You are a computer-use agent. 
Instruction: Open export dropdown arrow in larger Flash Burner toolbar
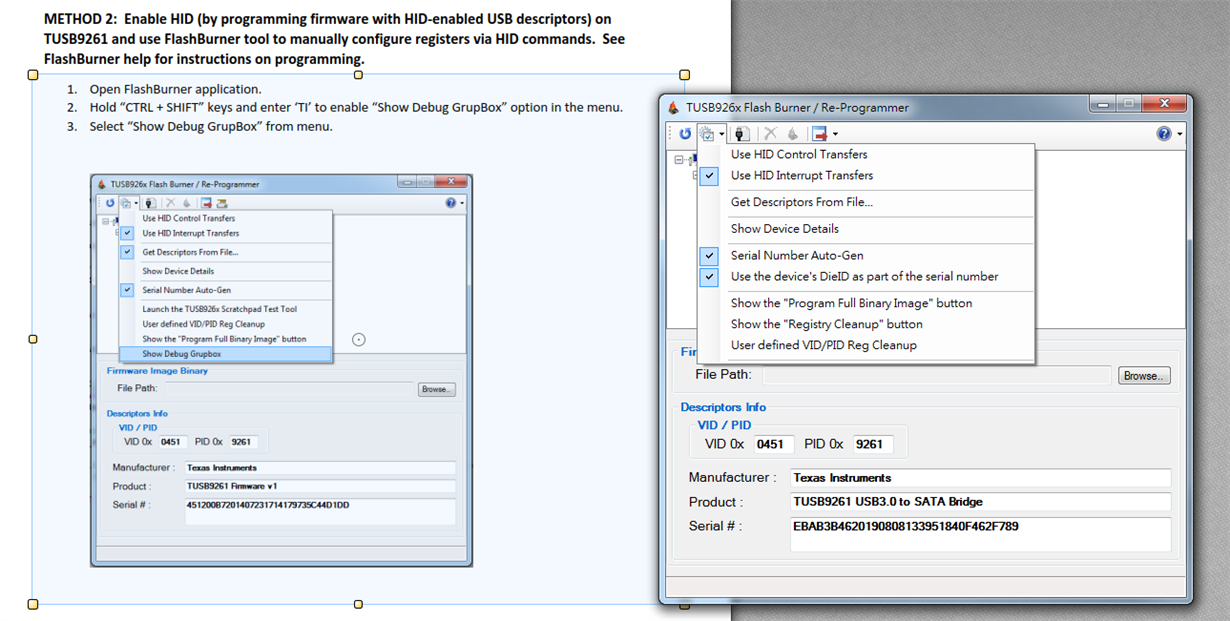coord(835,134)
